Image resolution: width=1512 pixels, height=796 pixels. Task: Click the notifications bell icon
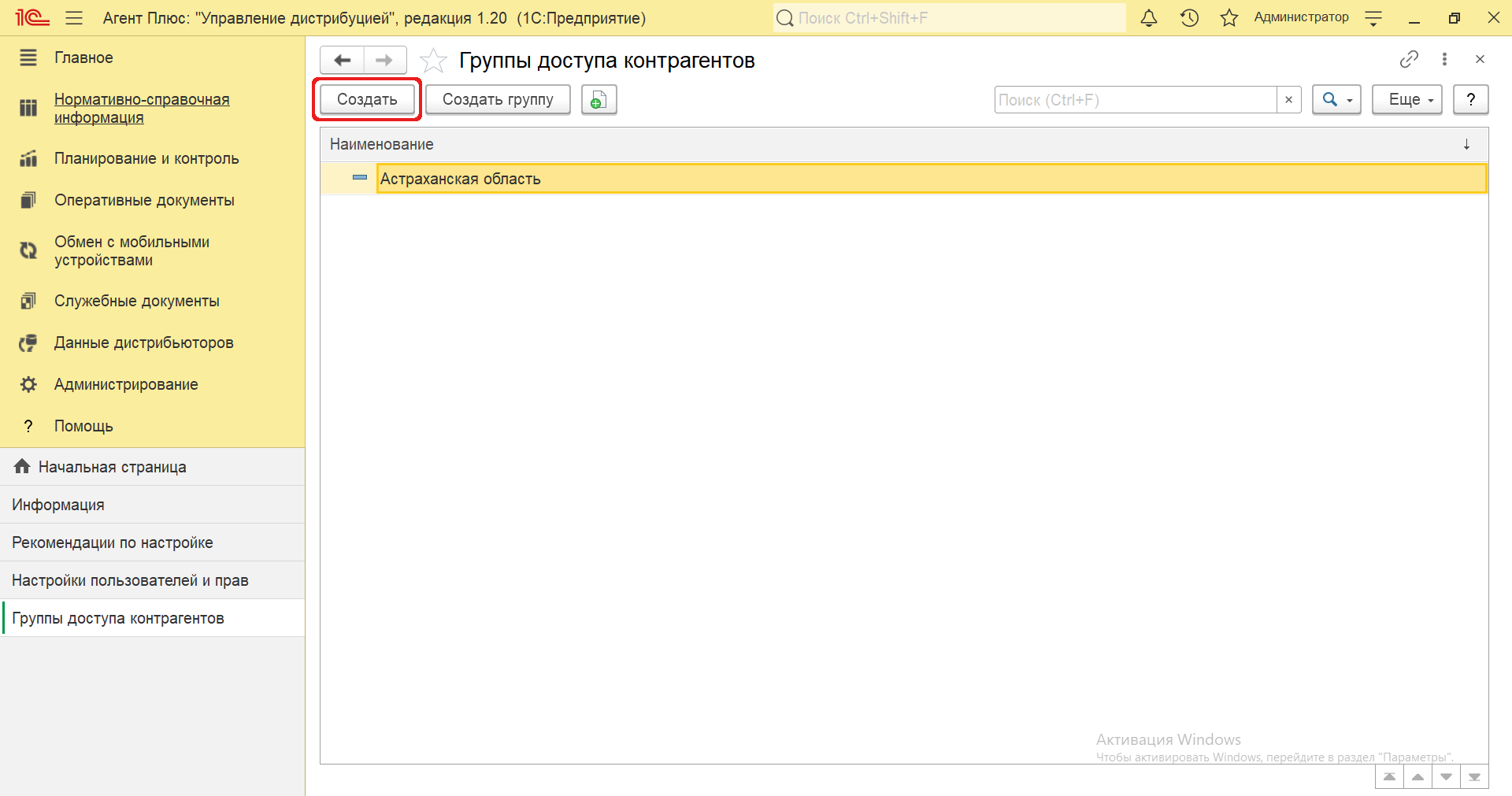[x=1149, y=18]
